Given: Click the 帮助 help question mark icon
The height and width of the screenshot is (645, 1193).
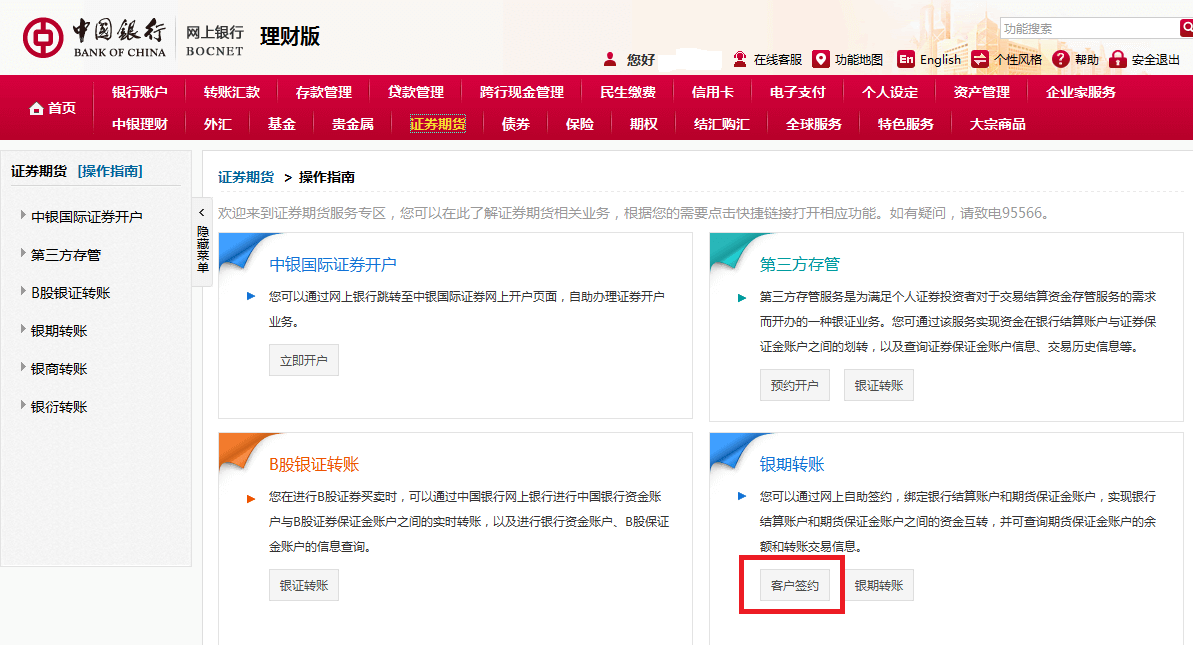Looking at the screenshot, I should 1061,59.
